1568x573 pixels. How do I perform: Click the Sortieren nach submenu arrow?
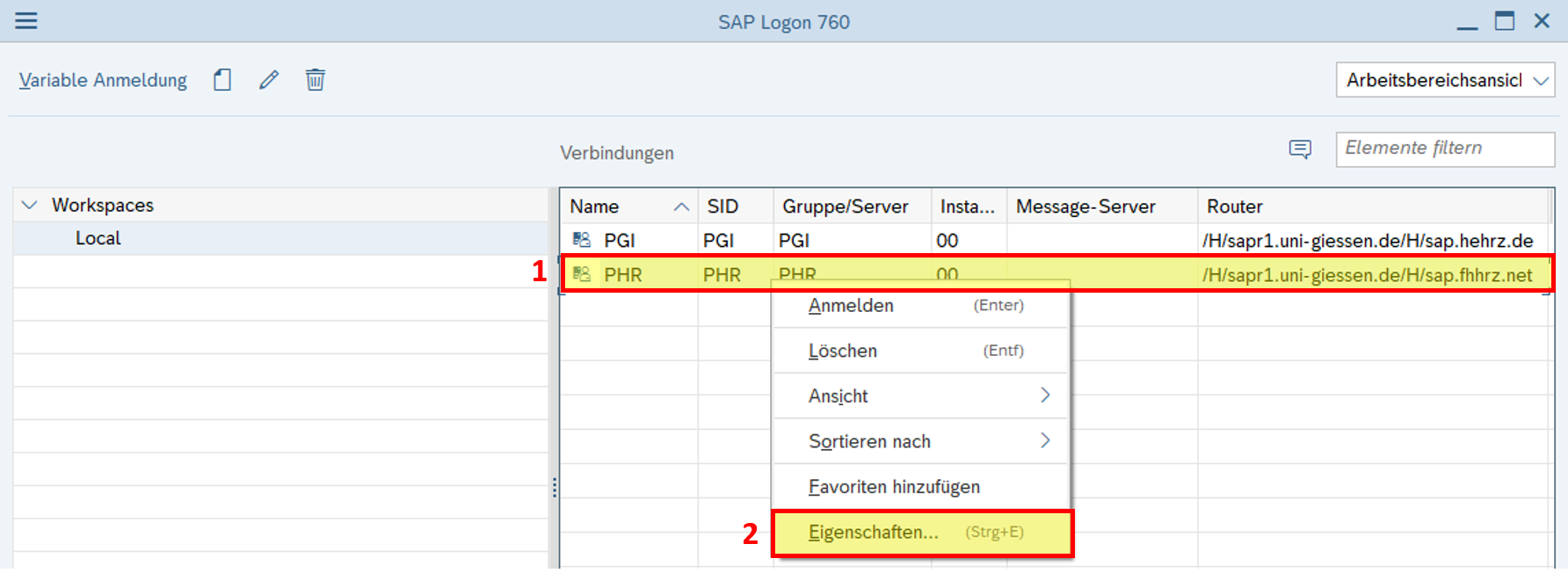[x=1045, y=440]
